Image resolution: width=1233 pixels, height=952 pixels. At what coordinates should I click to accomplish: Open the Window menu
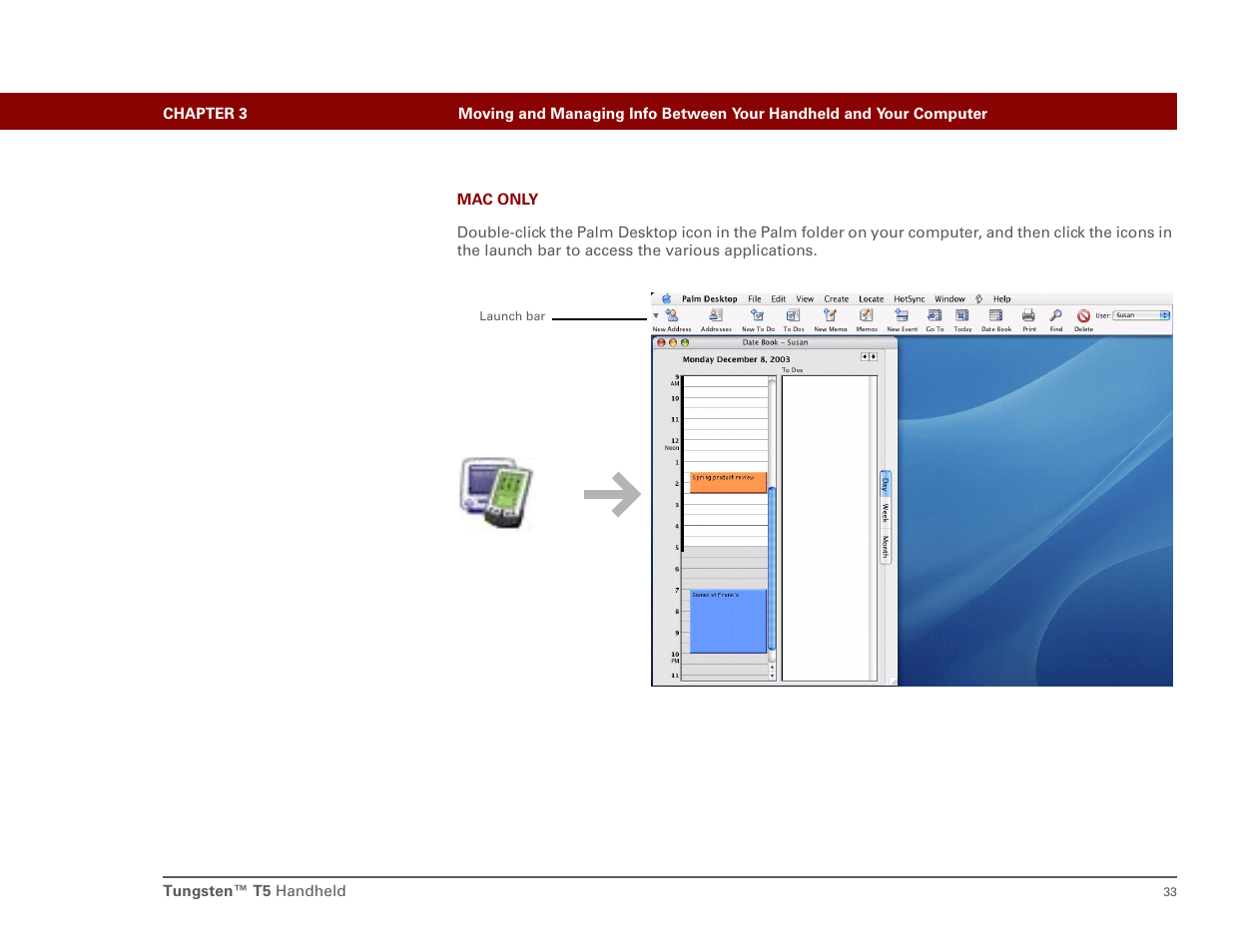click(949, 299)
